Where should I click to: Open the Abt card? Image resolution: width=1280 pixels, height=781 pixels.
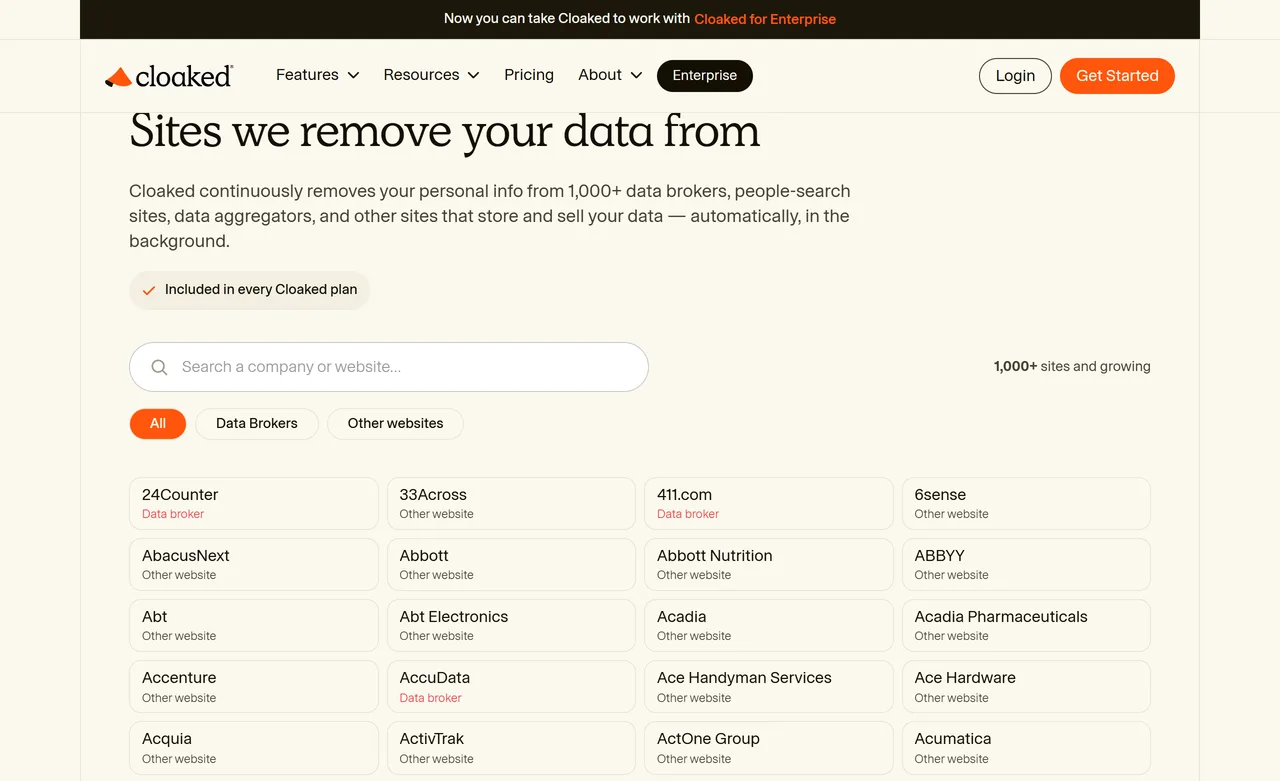click(254, 625)
